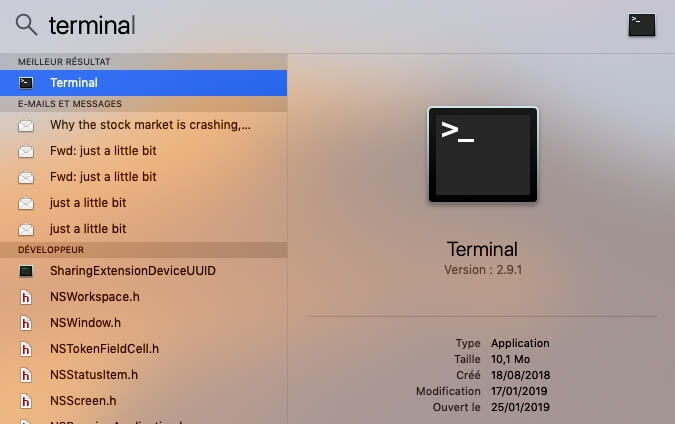This screenshot has height=424, width=675.
Task: Open SharingExtensionDeviceUUID result
Action: coord(143,271)
